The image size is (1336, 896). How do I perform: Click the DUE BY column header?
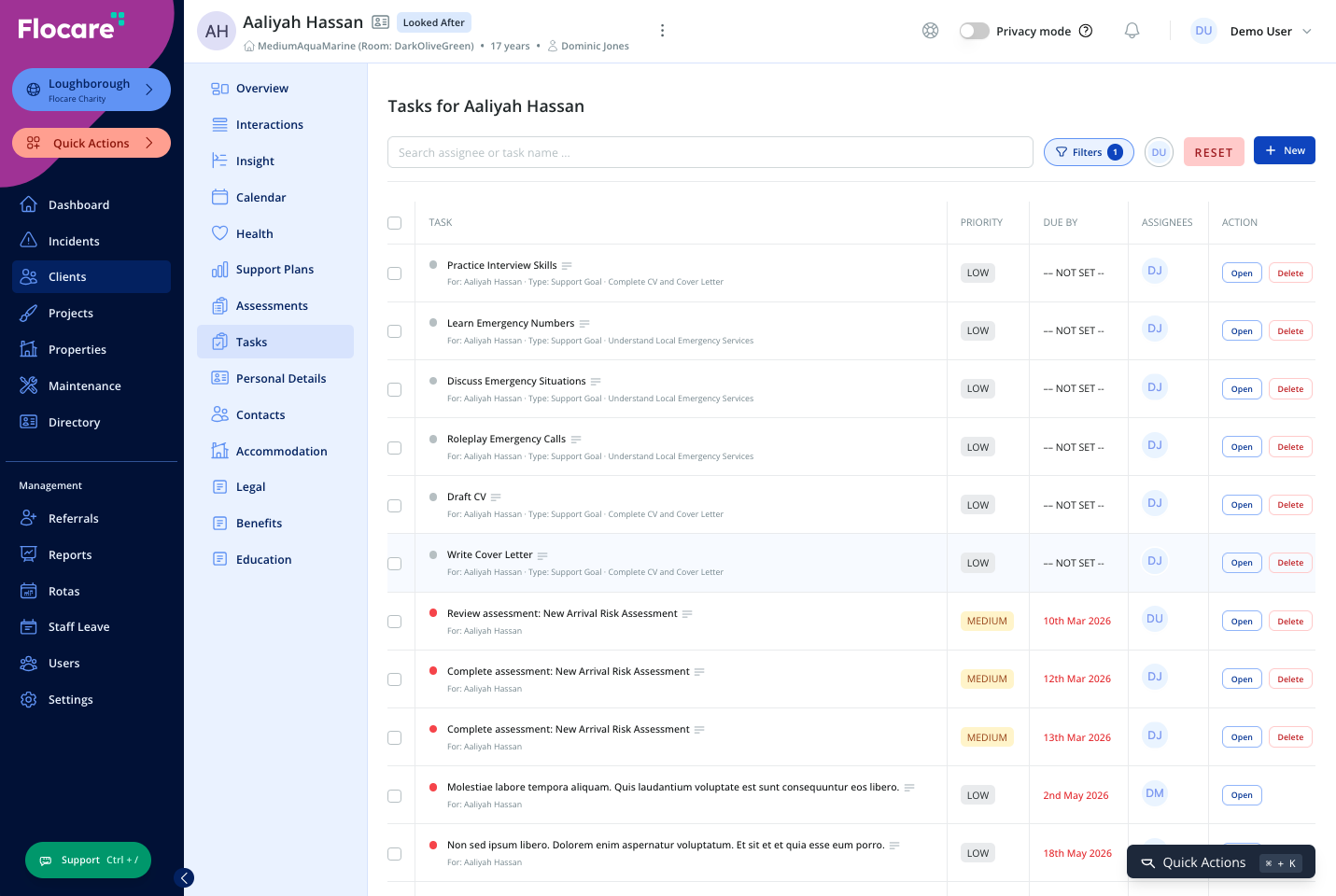(1061, 223)
